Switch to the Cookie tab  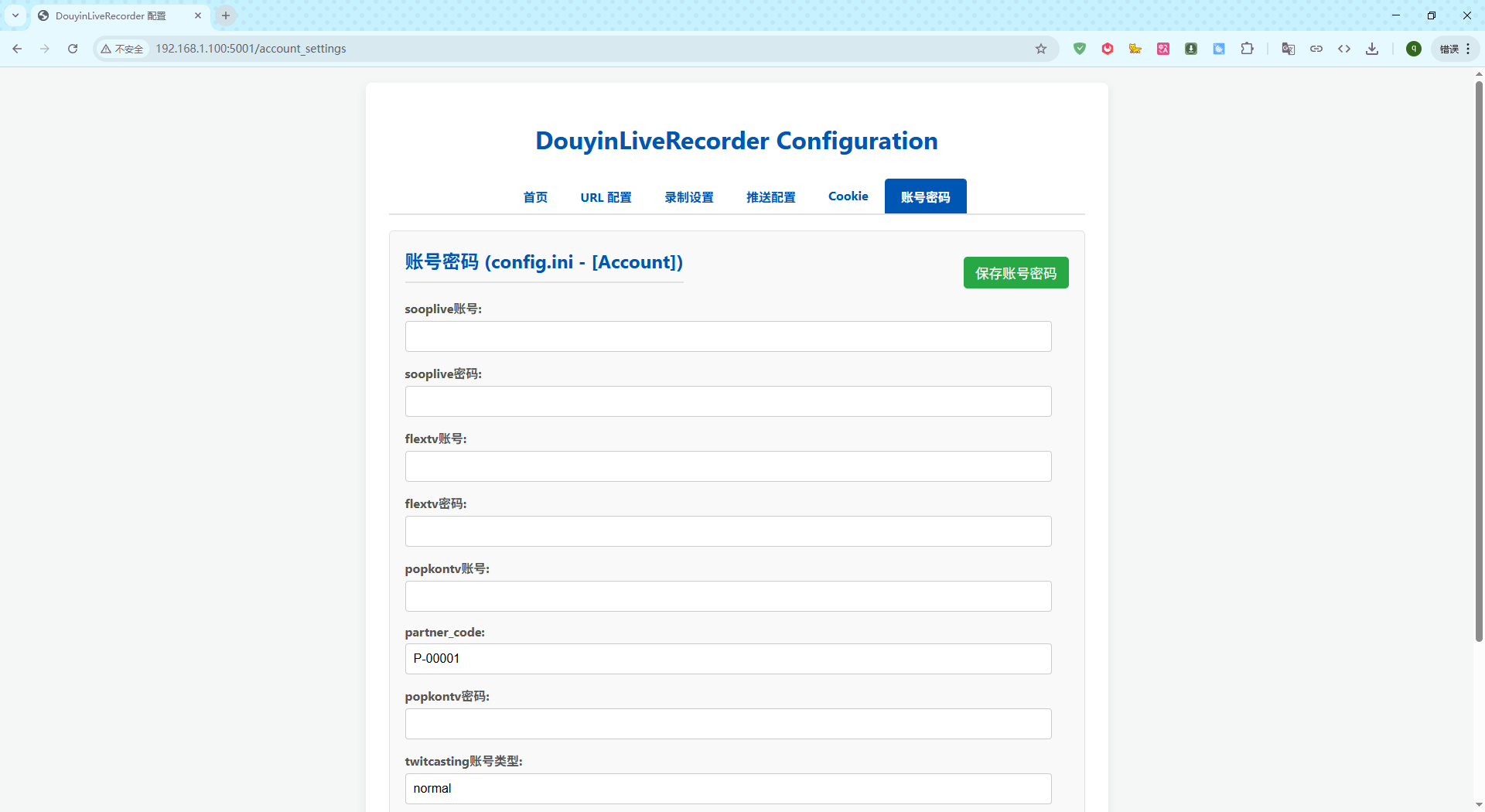click(x=848, y=196)
